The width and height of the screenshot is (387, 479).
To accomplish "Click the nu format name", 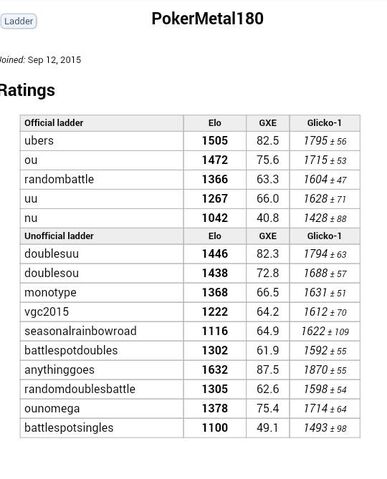I will click(31, 218).
